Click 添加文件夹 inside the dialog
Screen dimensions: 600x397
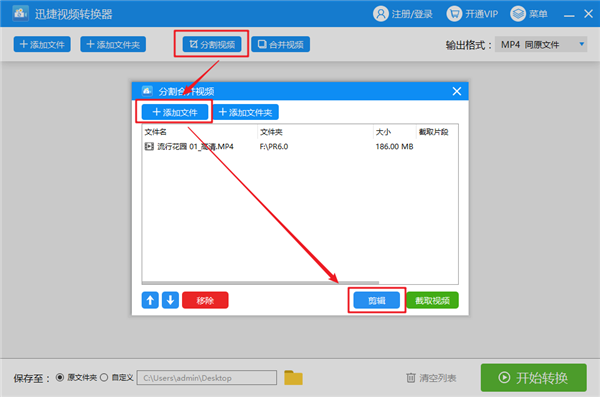click(246, 112)
